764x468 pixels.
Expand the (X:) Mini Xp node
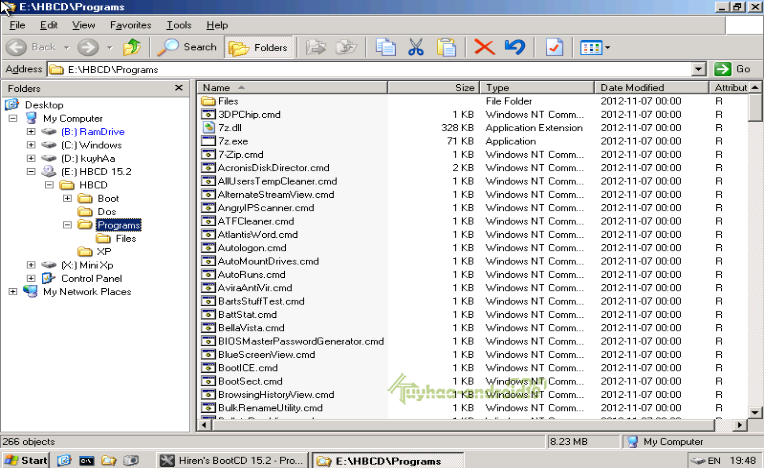pos(31,265)
